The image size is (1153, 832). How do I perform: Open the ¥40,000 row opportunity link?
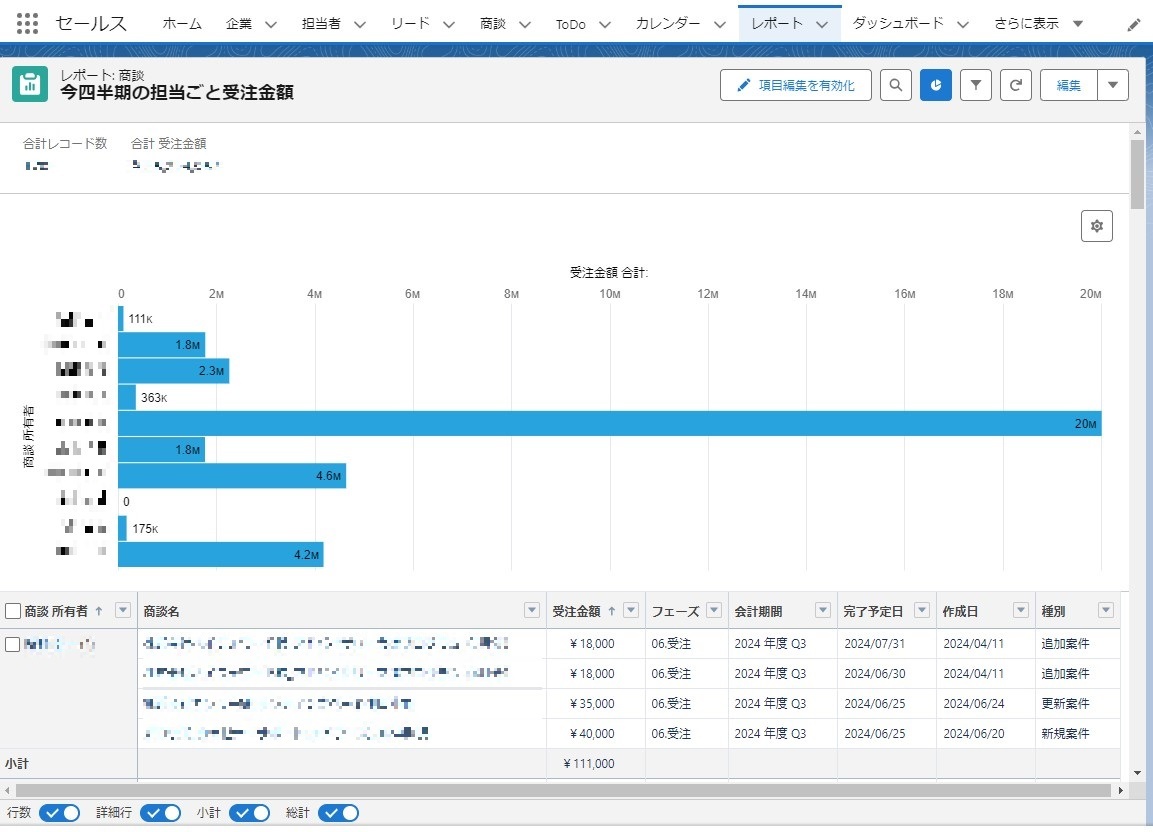pos(286,733)
